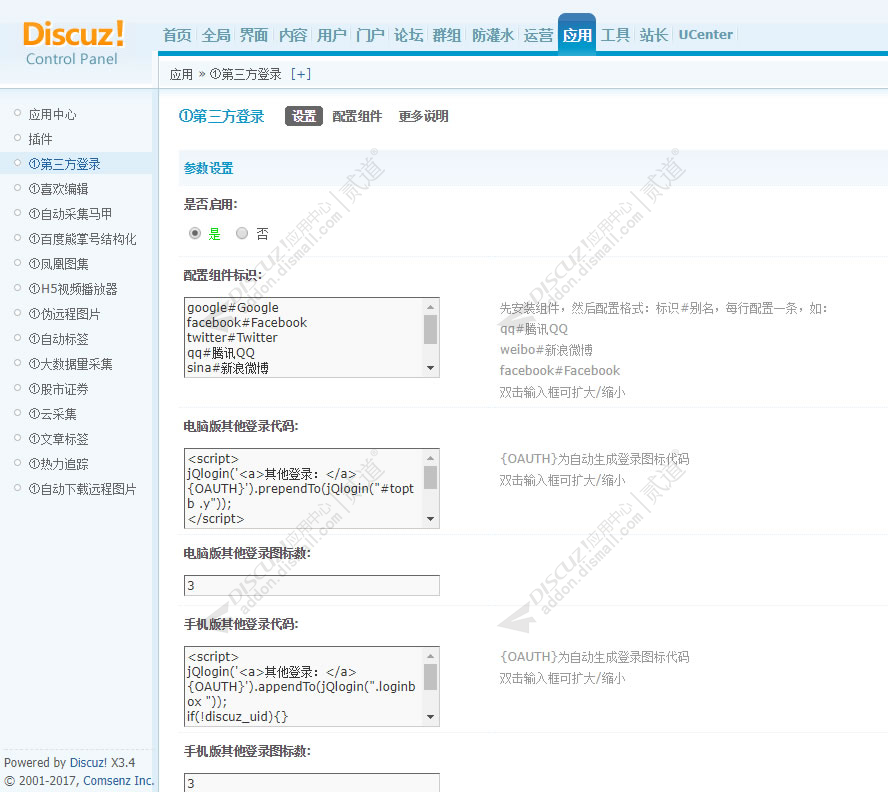Open the 群组 top navigation tab

pos(447,35)
